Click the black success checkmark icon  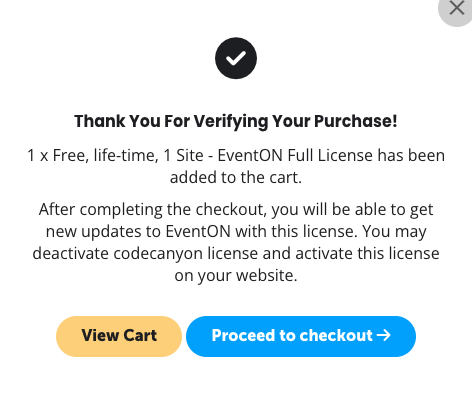(236, 58)
